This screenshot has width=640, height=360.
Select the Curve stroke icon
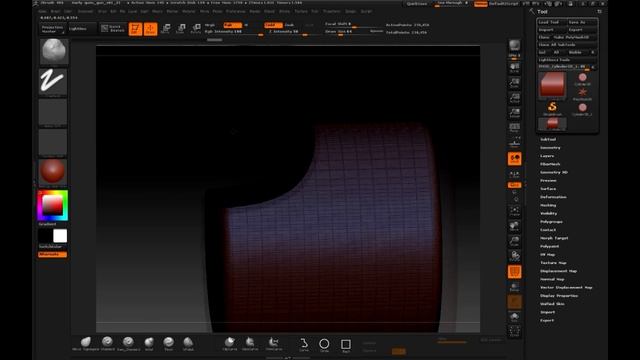pyautogui.click(x=304, y=344)
